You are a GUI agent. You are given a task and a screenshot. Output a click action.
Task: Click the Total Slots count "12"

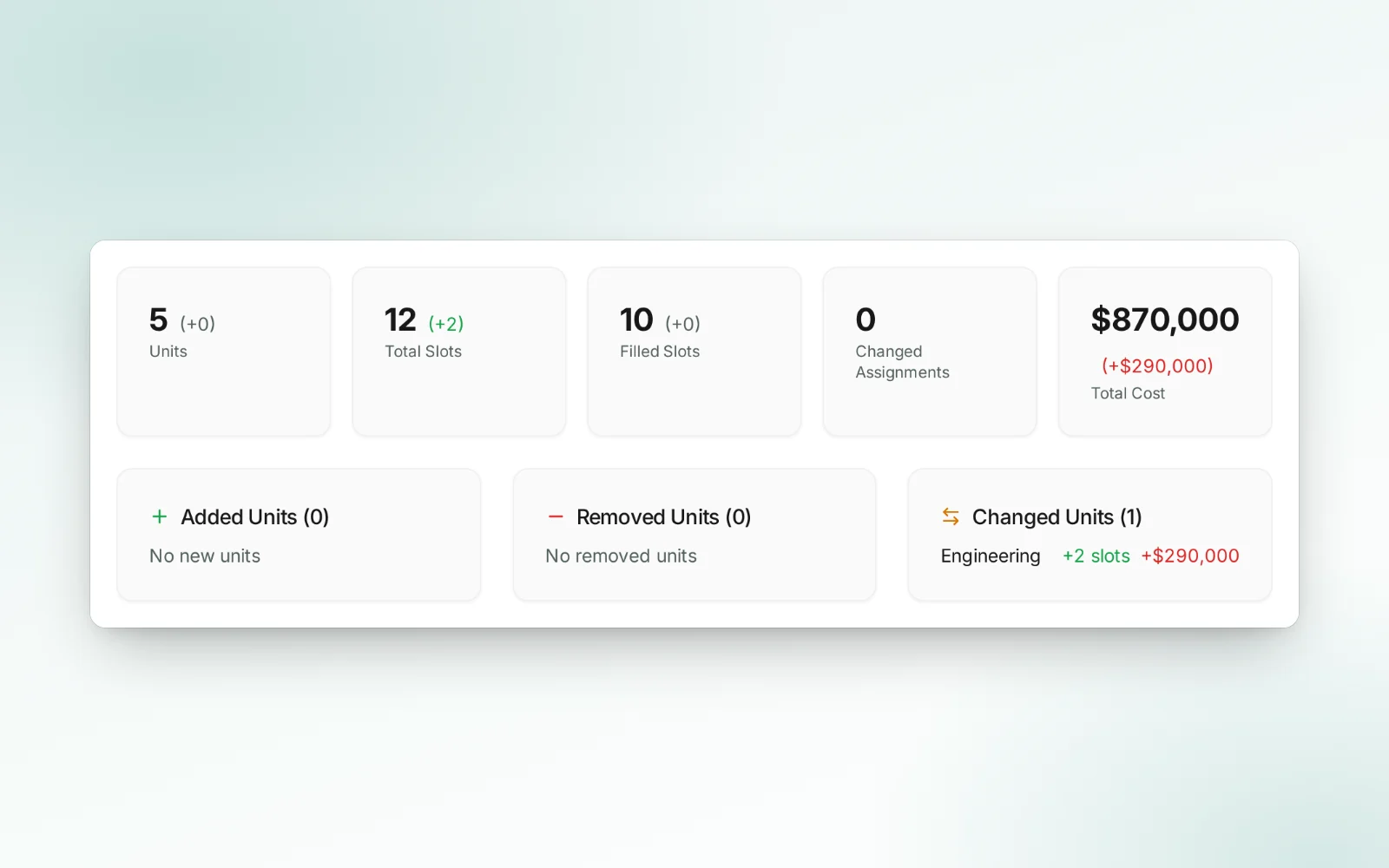400,319
